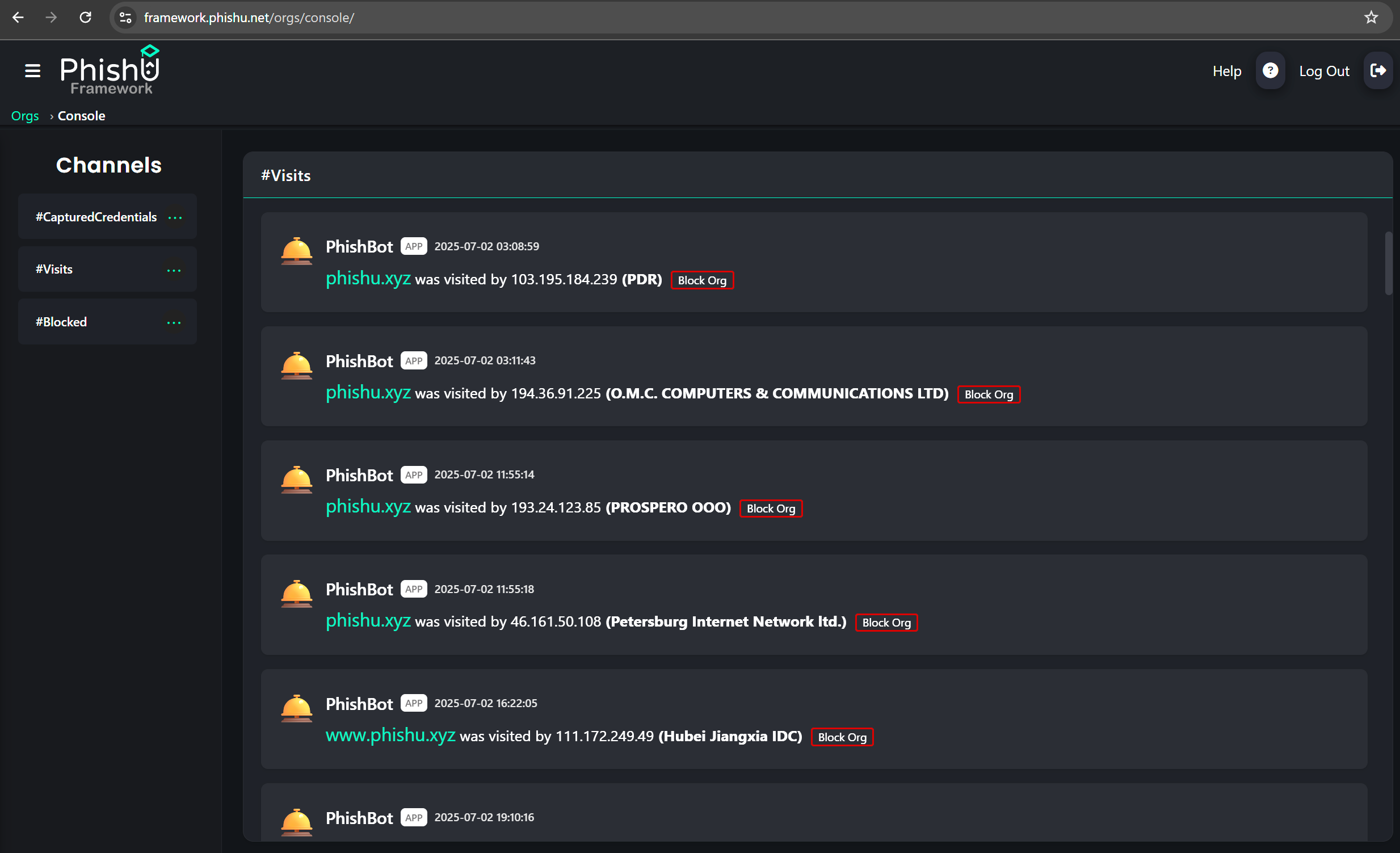This screenshot has width=1400, height=853.
Task: Click the Log Out text link
Action: [x=1324, y=71]
